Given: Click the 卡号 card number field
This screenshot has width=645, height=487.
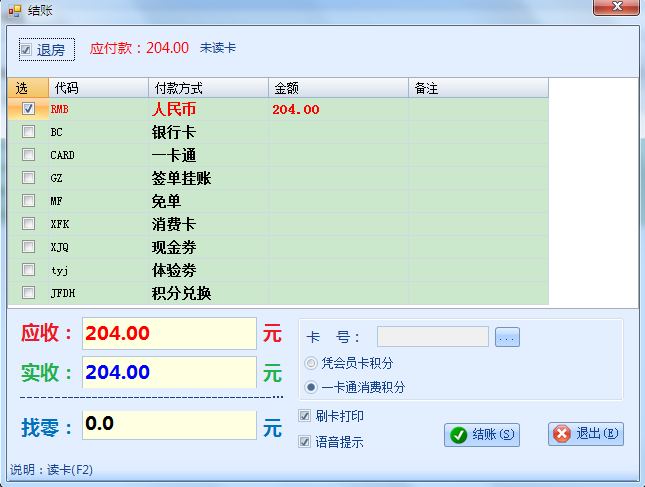Looking at the screenshot, I should (x=433, y=337).
